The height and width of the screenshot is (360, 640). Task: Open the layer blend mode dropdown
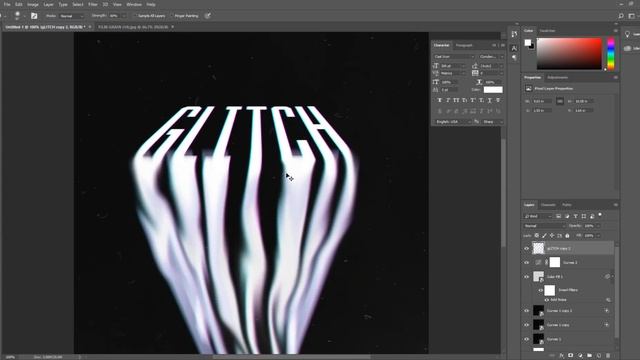point(544,226)
